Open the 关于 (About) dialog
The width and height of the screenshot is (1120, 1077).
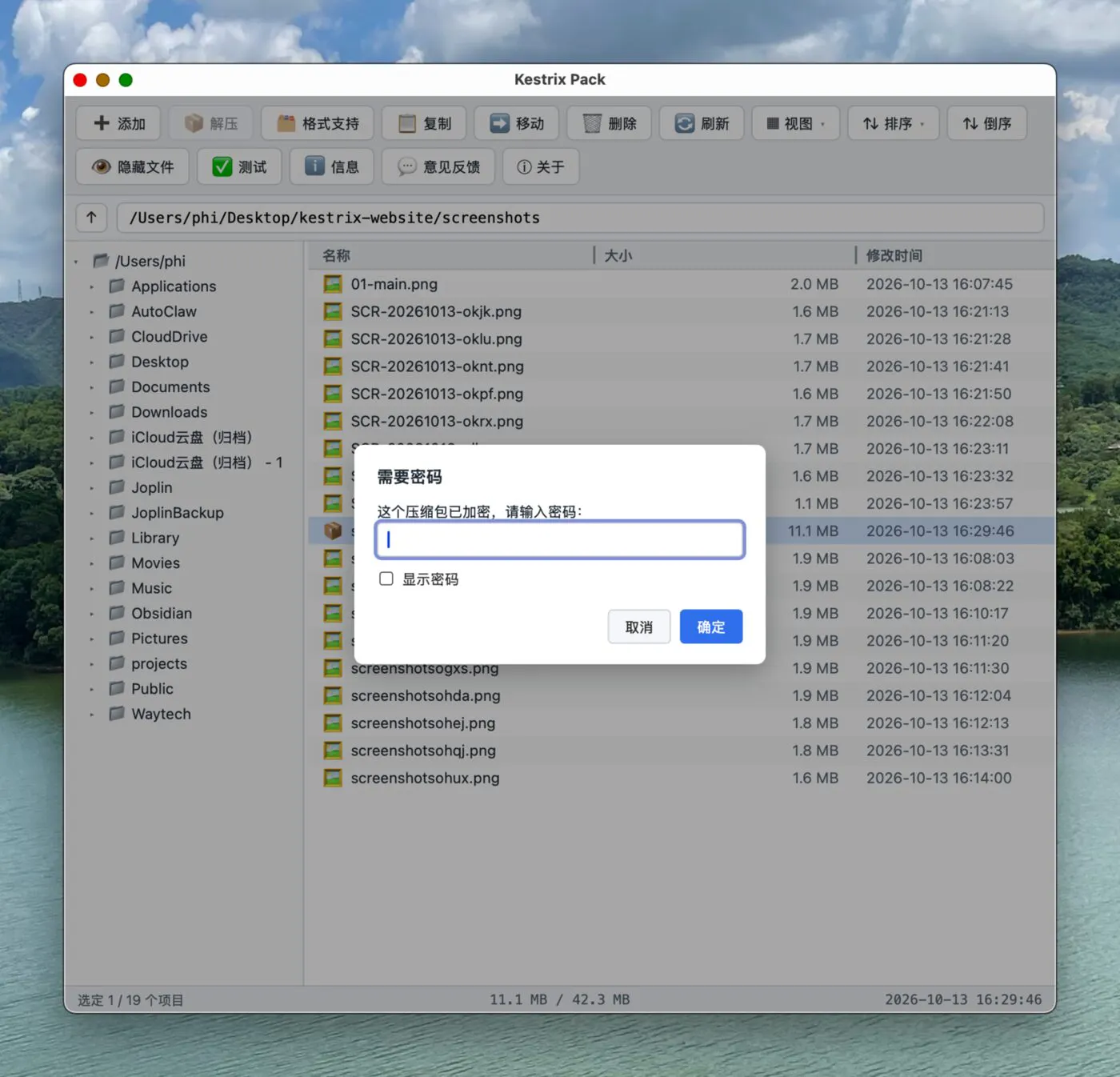tap(541, 166)
